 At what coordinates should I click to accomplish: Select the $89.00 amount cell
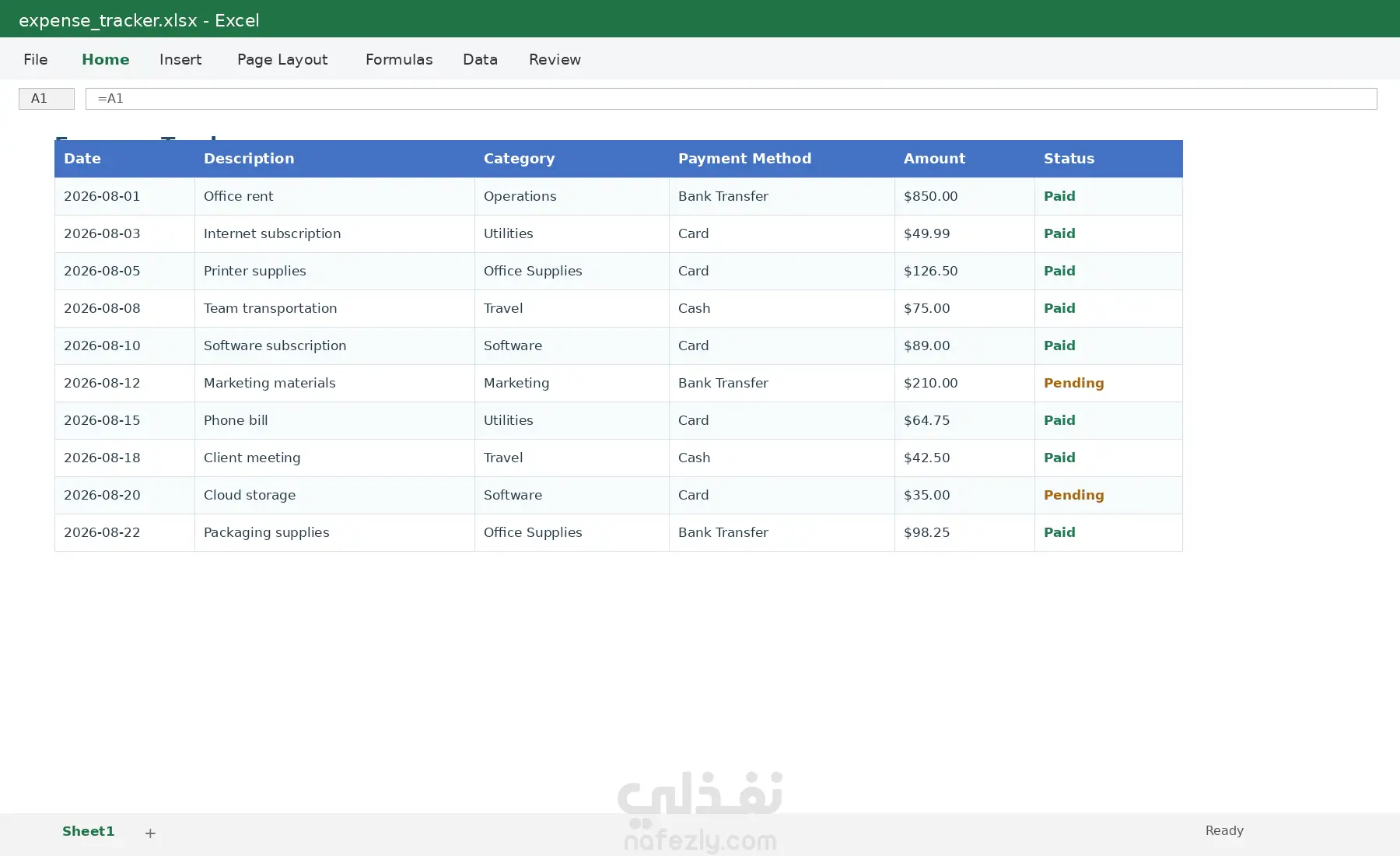(x=964, y=346)
